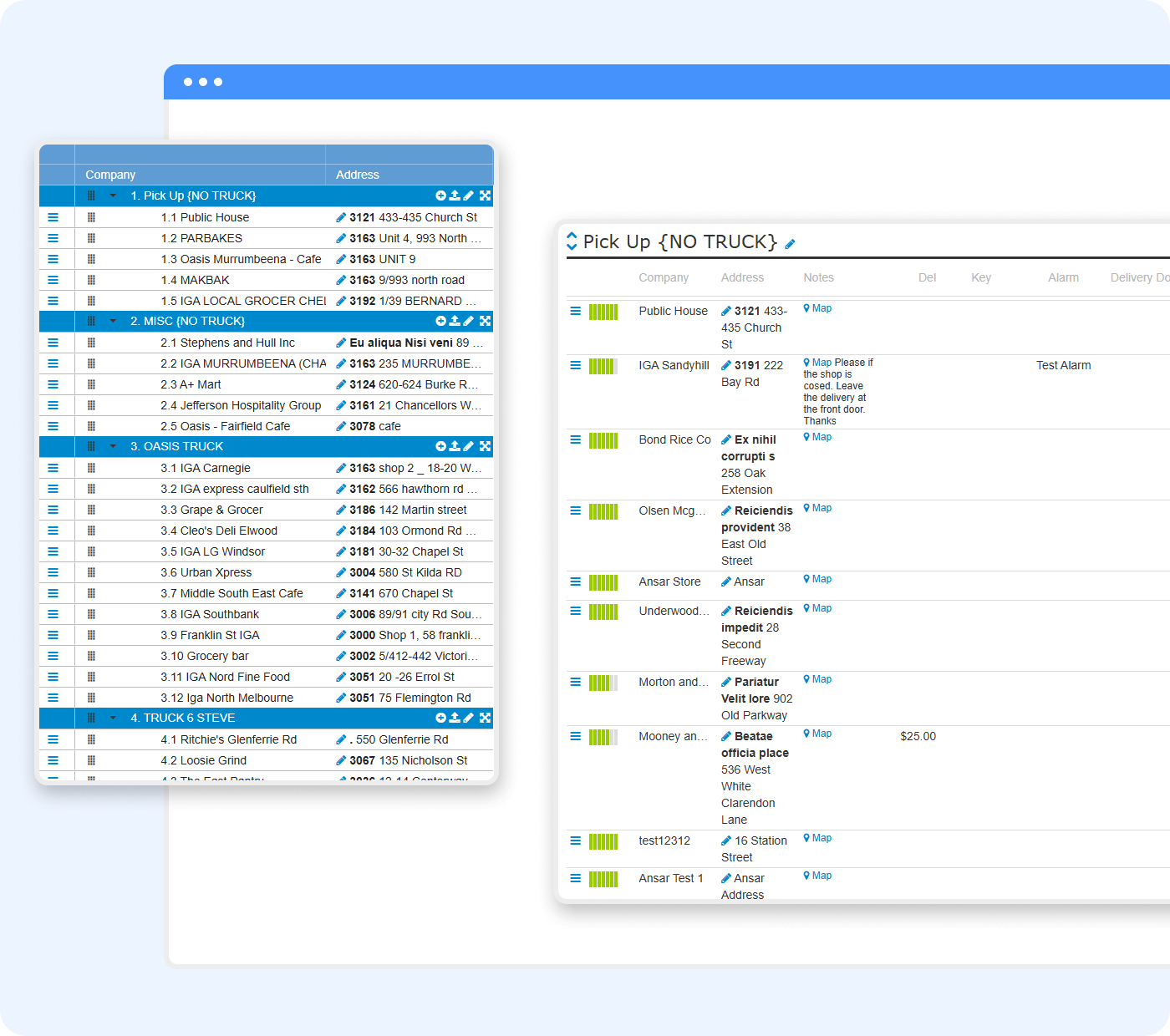This screenshot has width=1170, height=1036.
Task: Click the upload icon in 2. MISC {NO TRUCK} header
Action: (455, 321)
